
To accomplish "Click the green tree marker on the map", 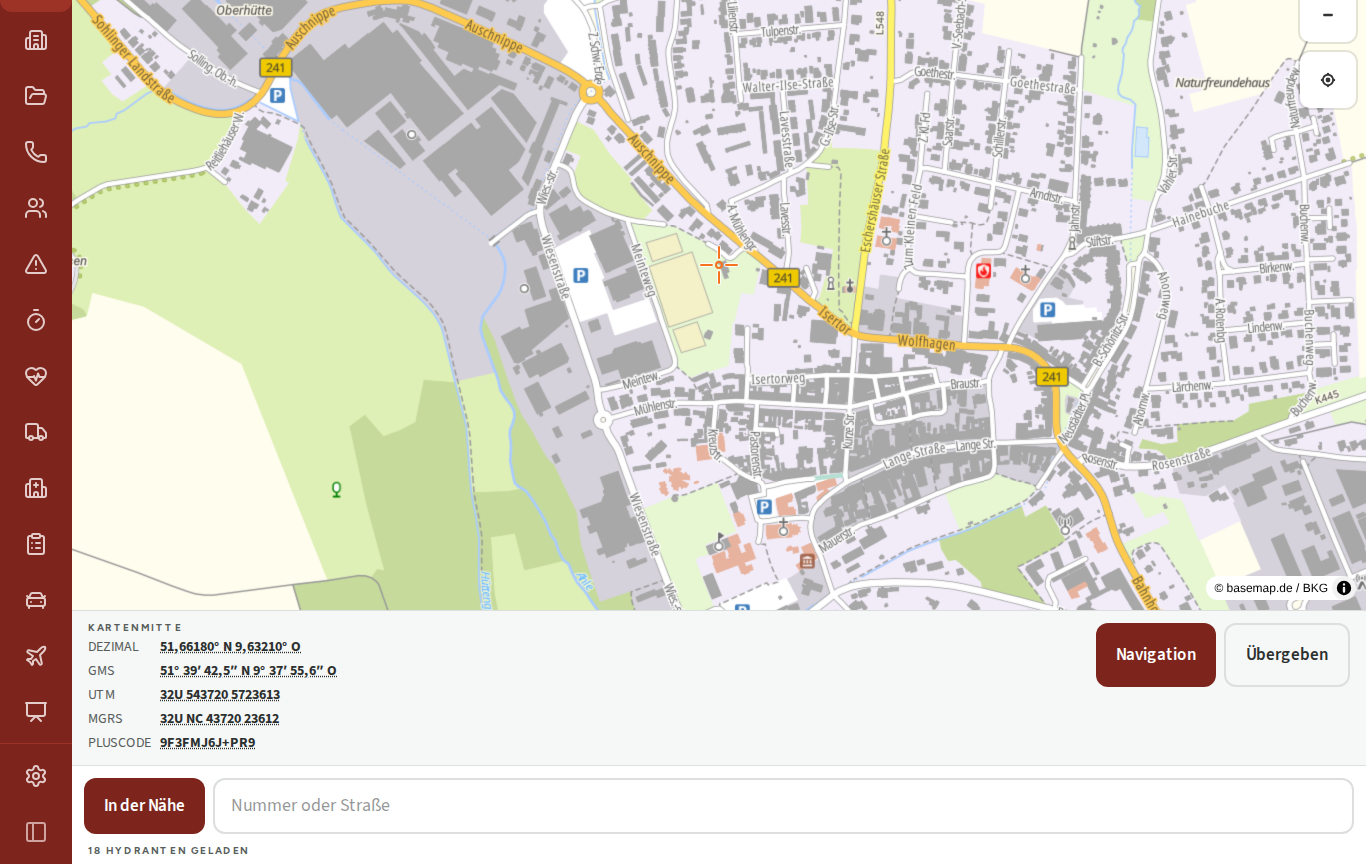I will (x=337, y=489).
